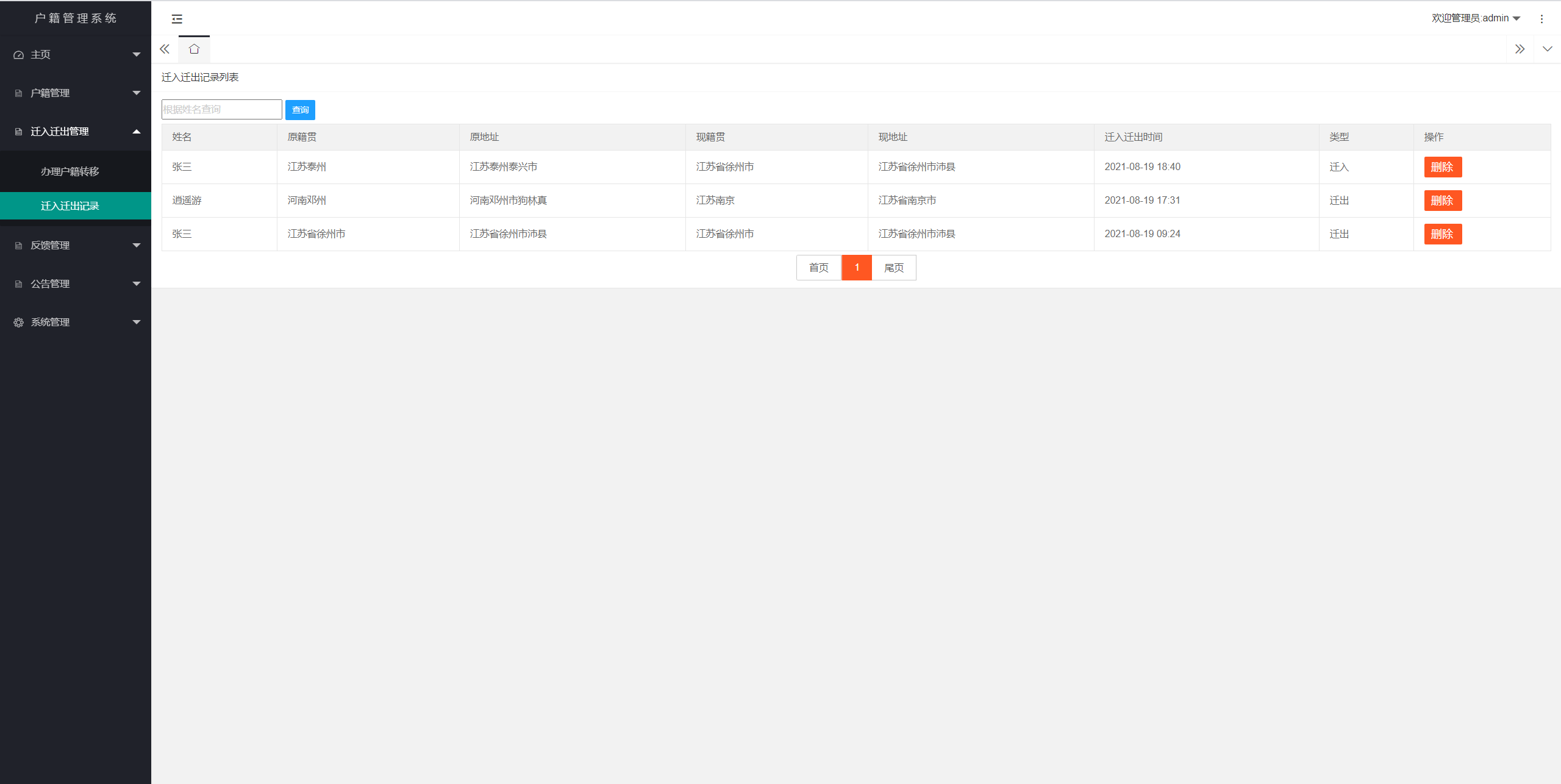This screenshot has height=784, width=1561.
Task: Click the dashboard icon next to 主页
Action: pos(18,55)
